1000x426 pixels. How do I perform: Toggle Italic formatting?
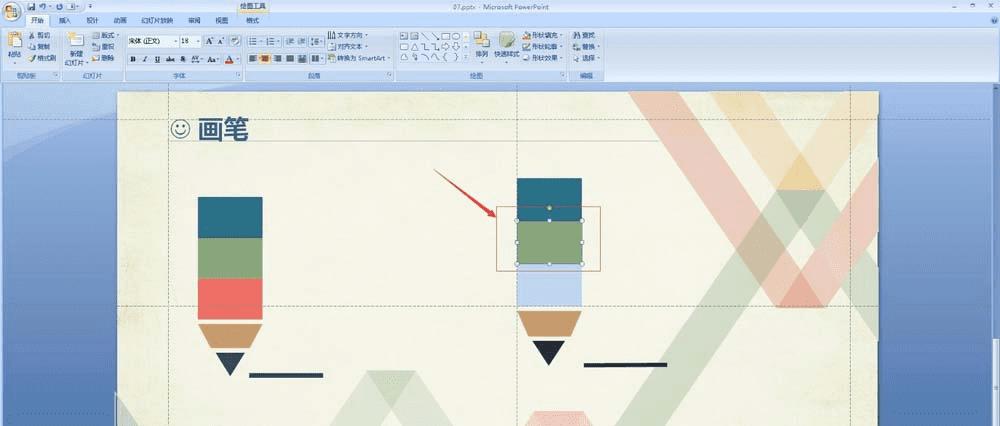tap(145, 59)
